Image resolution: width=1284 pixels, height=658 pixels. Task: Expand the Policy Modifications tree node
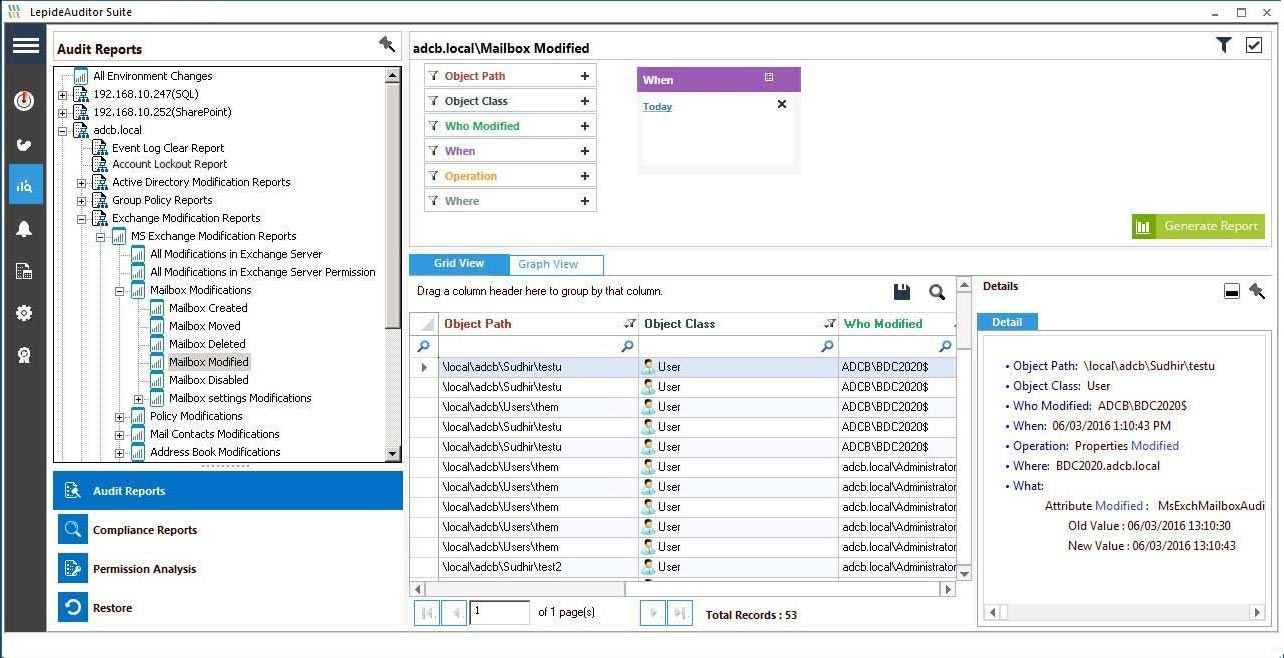coord(120,416)
